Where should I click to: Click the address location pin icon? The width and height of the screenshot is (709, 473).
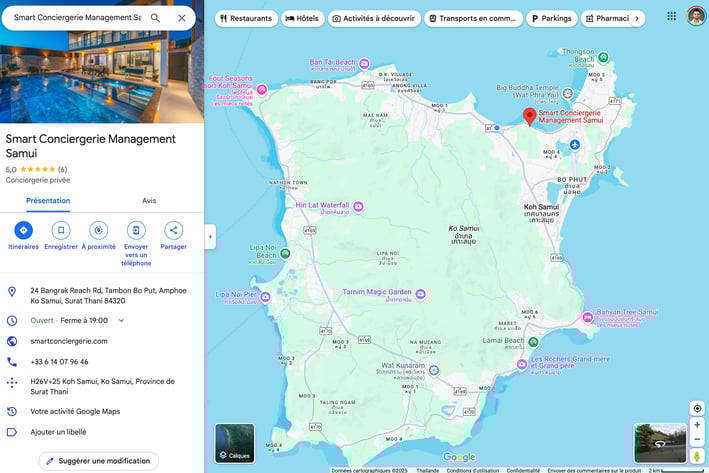pyautogui.click(x=12, y=292)
